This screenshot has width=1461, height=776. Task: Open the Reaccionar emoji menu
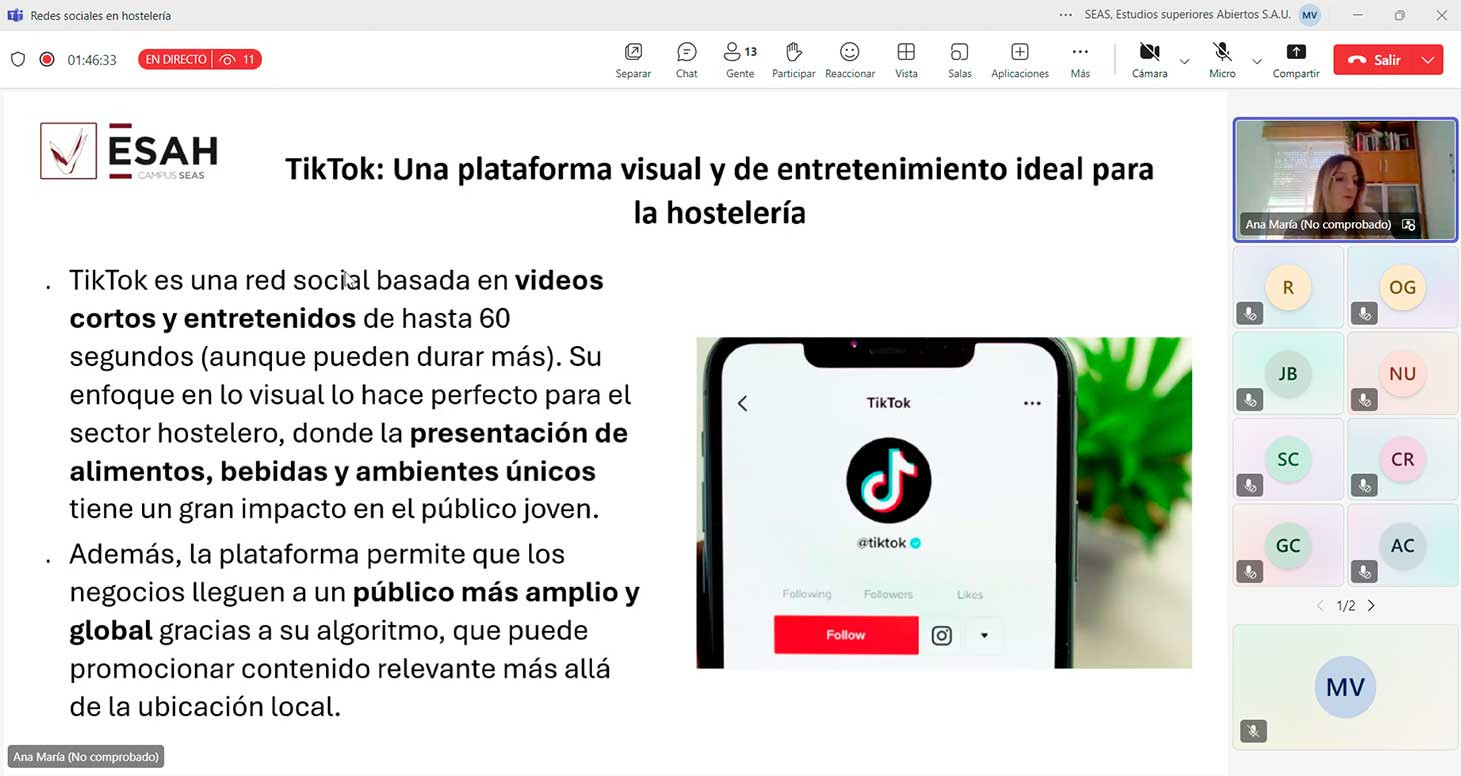(x=849, y=60)
